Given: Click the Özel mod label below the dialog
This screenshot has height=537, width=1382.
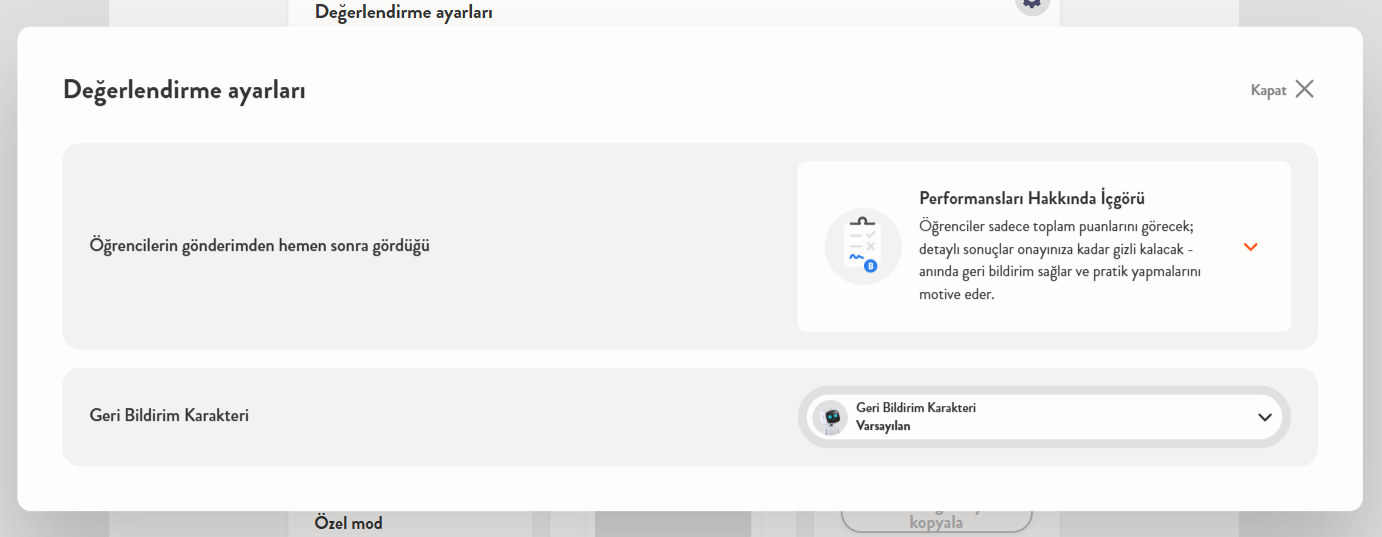Looking at the screenshot, I should 348,522.
